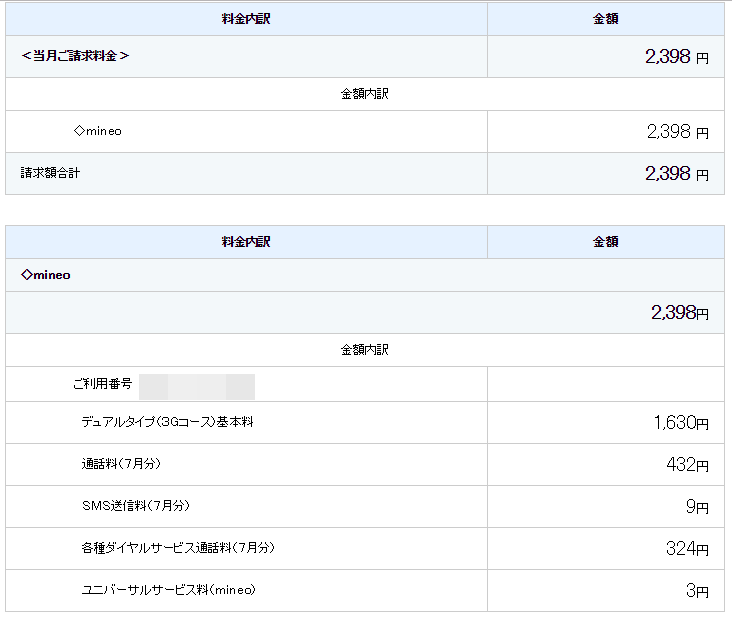Image resolution: width=732 pixels, height=632 pixels.
Task: Click the second table's 金額 header
Action: coord(605,242)
